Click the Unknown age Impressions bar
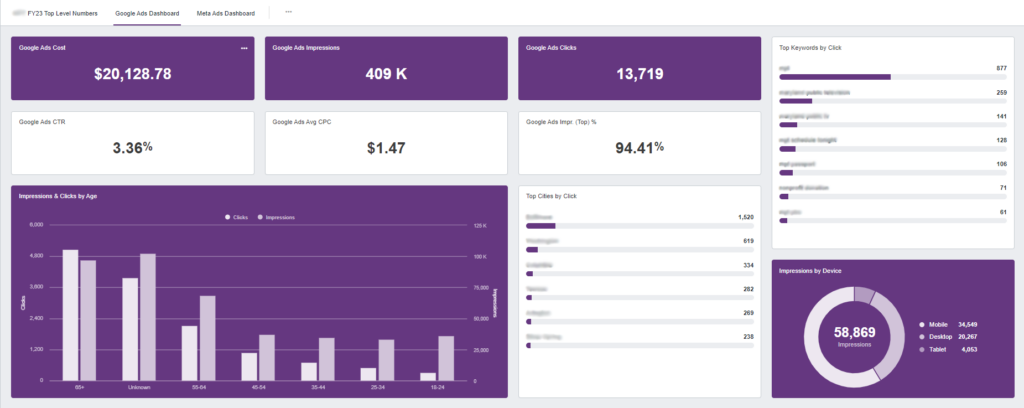The image size is (1024, 408). (x=148, y=317)
